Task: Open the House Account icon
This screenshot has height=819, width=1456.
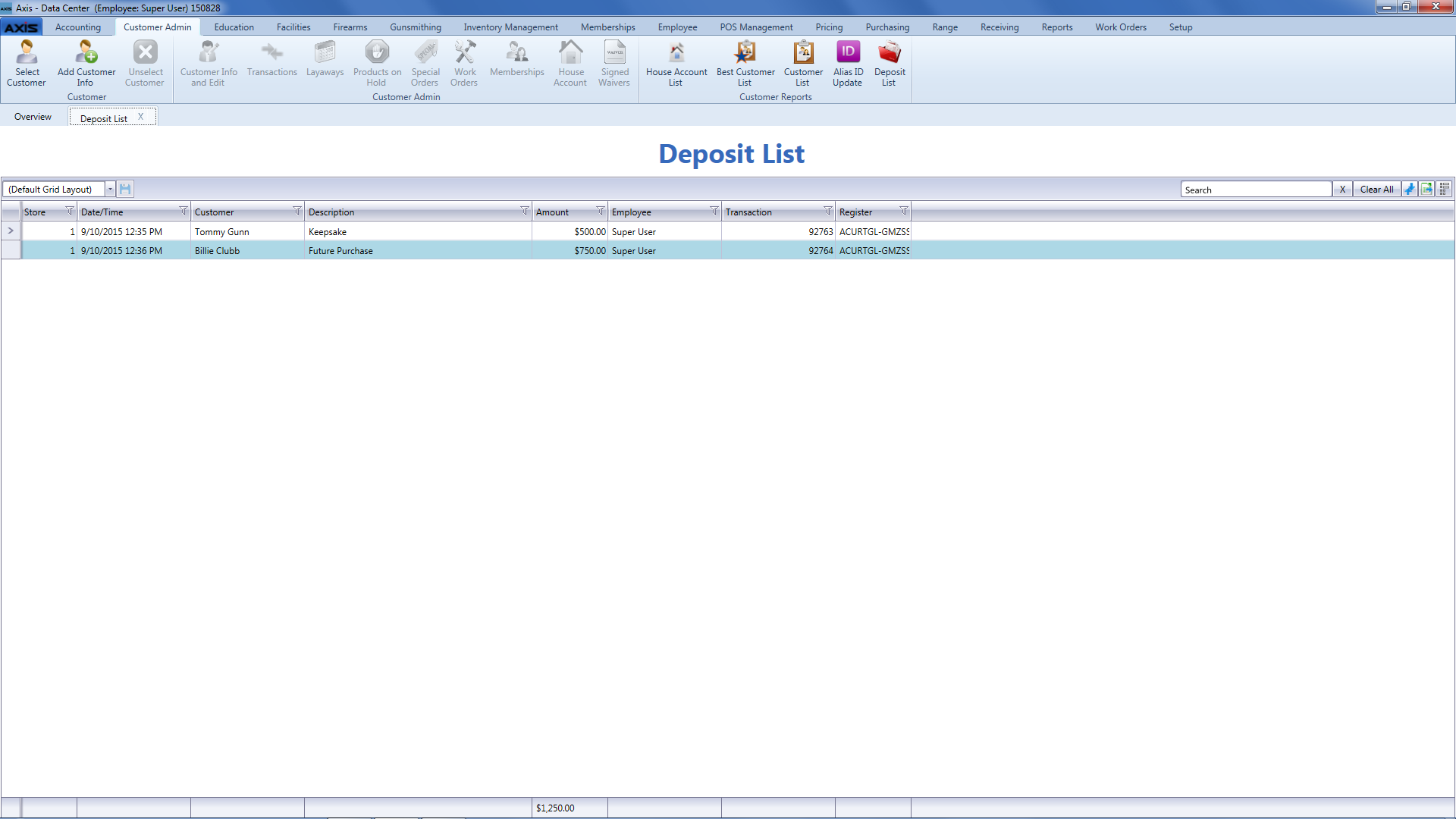Action: point(570,64)
